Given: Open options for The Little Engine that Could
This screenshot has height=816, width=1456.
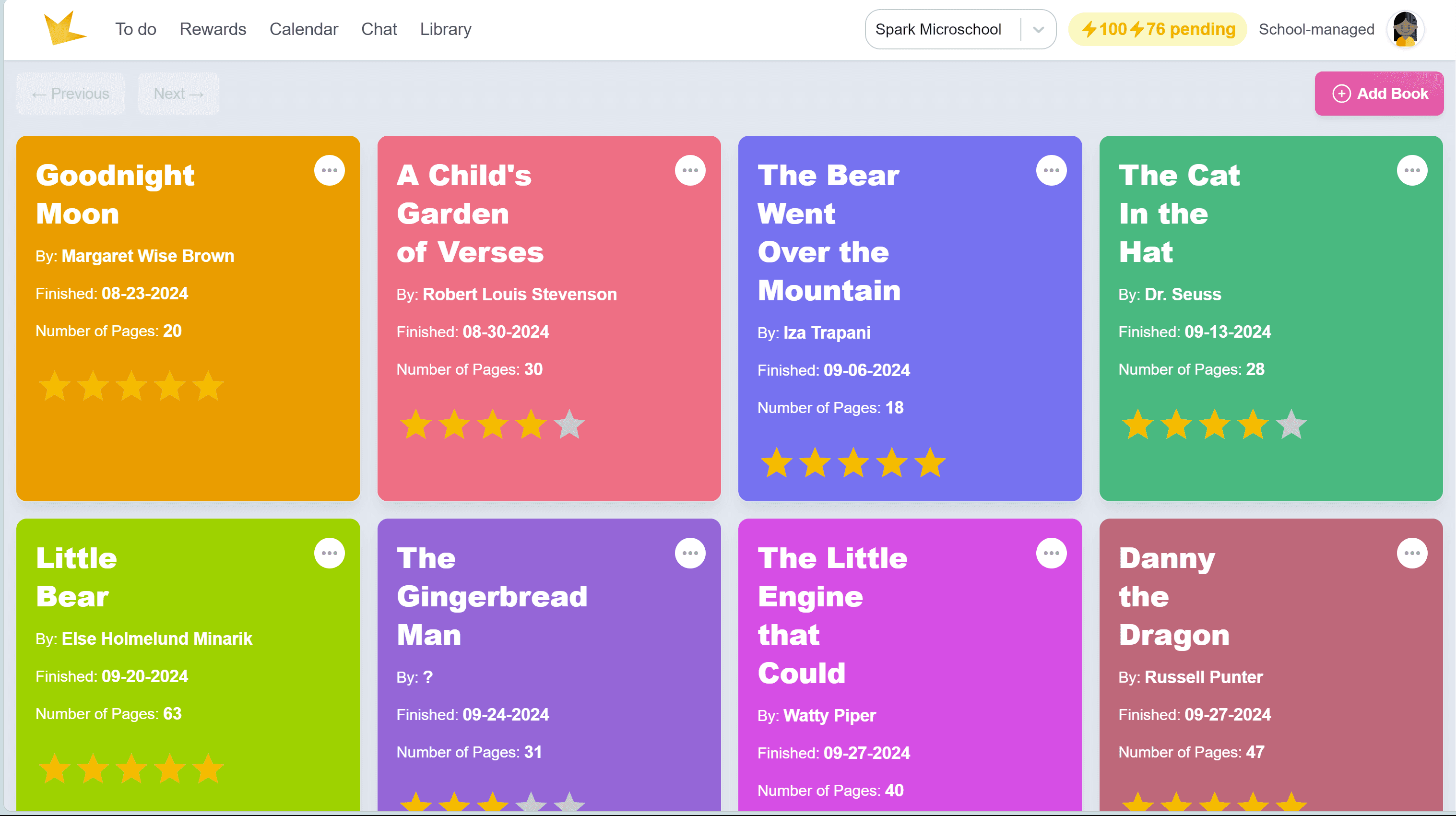Looking at the screenshot, I should [1051, 553].
